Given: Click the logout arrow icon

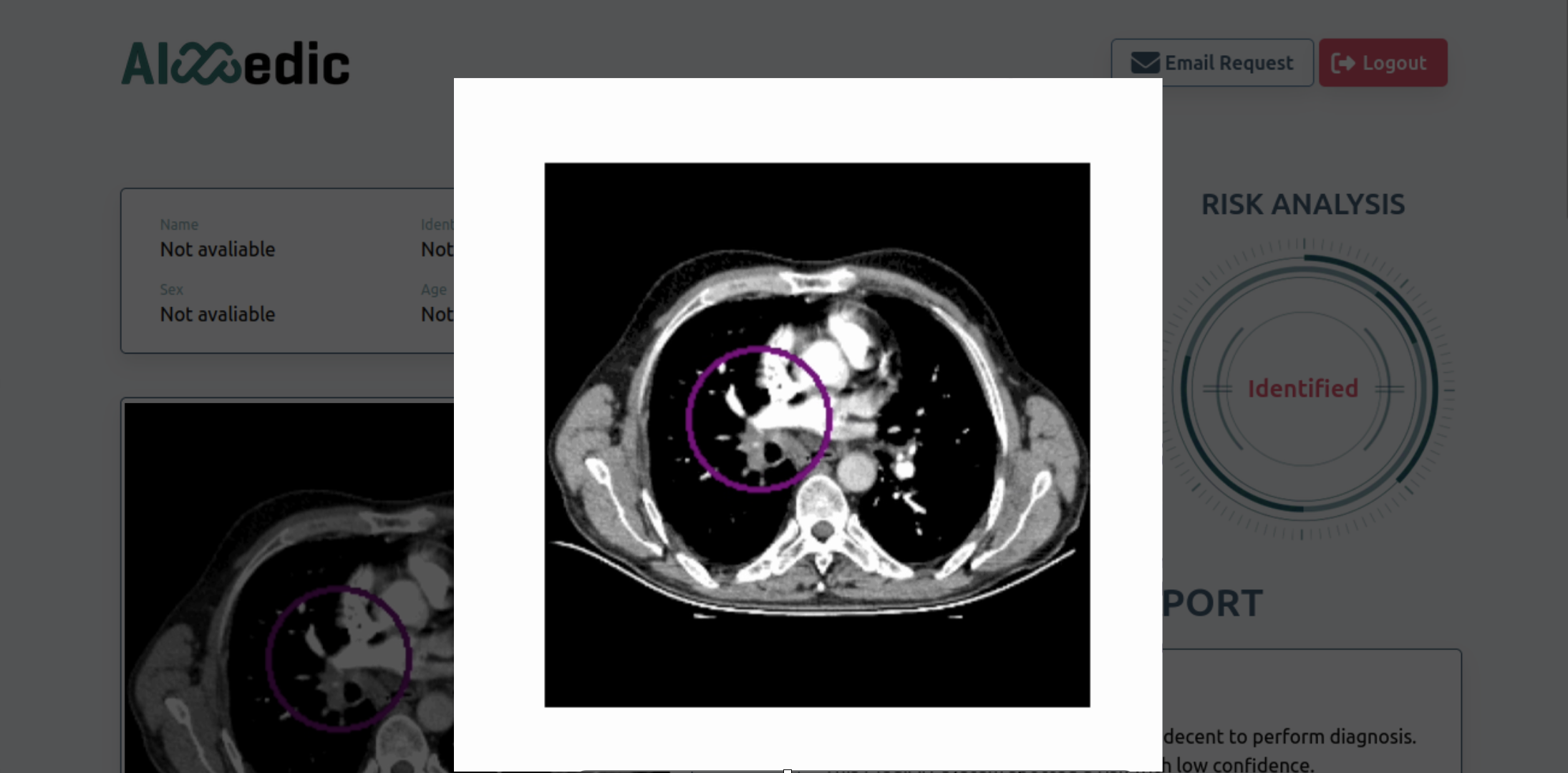Looking at the screenshot, I should [x=1342, y=63].
